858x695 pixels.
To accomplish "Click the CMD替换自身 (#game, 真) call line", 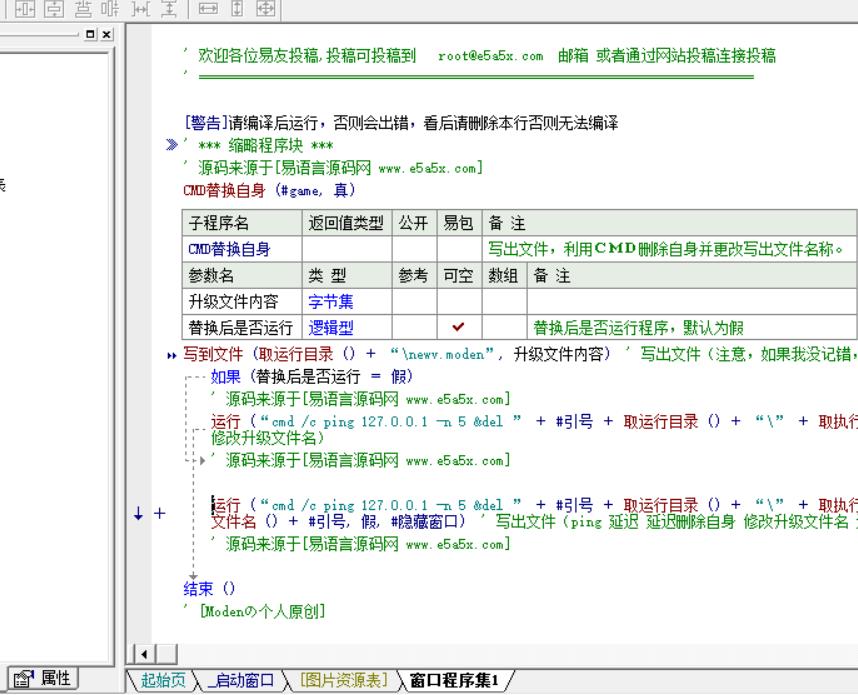I will tap(269, 190).
